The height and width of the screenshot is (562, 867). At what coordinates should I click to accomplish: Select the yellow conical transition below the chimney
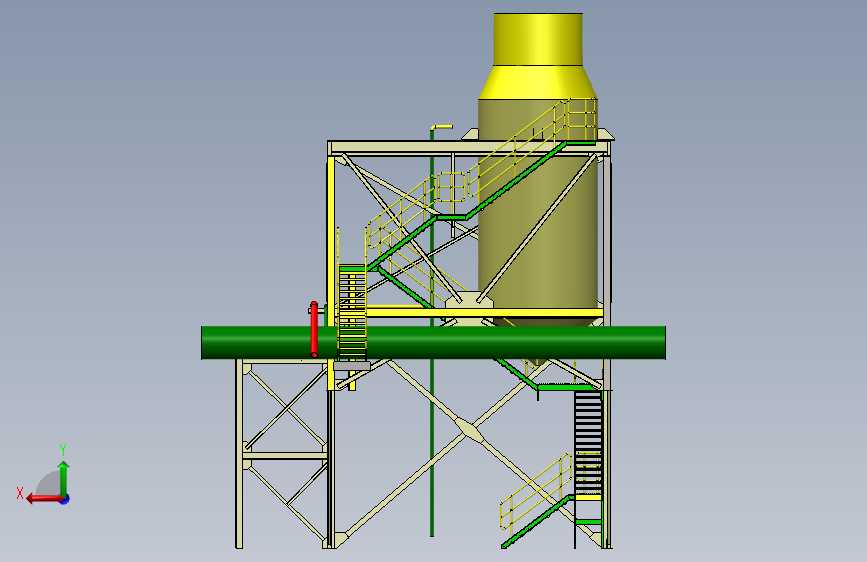(537, 82)
